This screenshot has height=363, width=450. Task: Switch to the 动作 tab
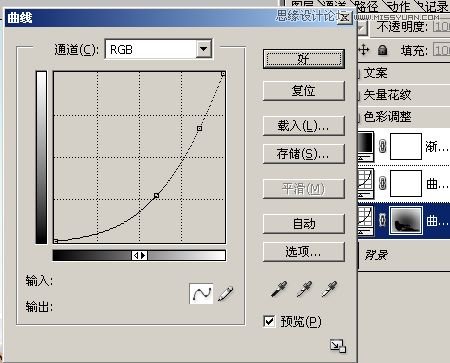coord(399,6)
